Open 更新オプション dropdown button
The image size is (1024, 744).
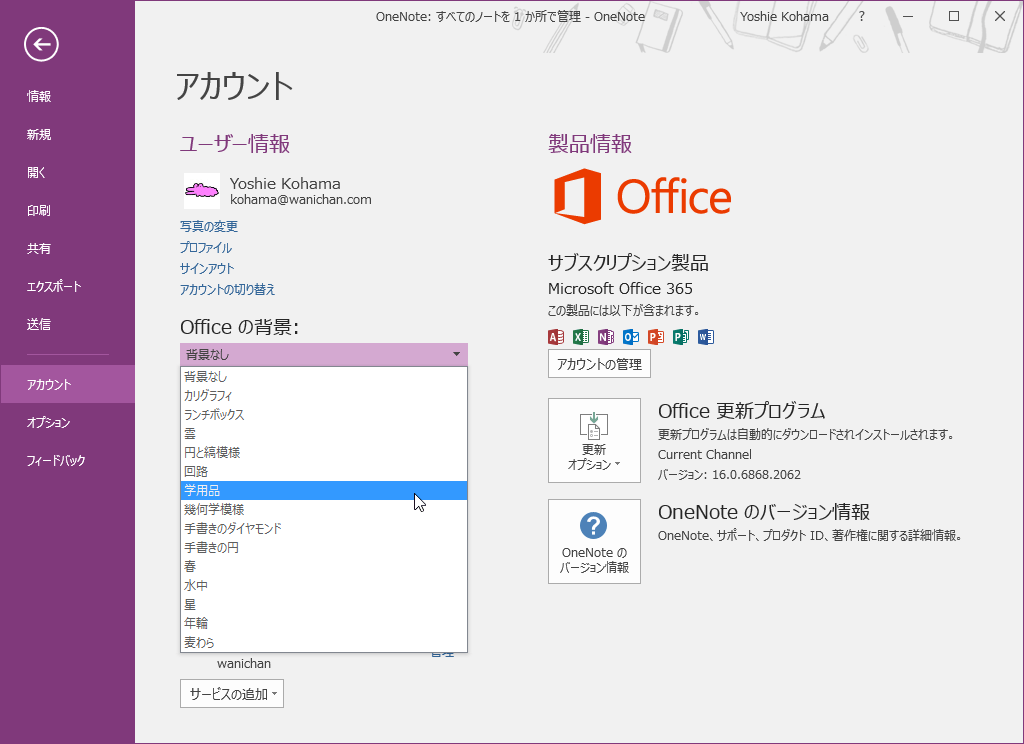click(x=594, y=440)
